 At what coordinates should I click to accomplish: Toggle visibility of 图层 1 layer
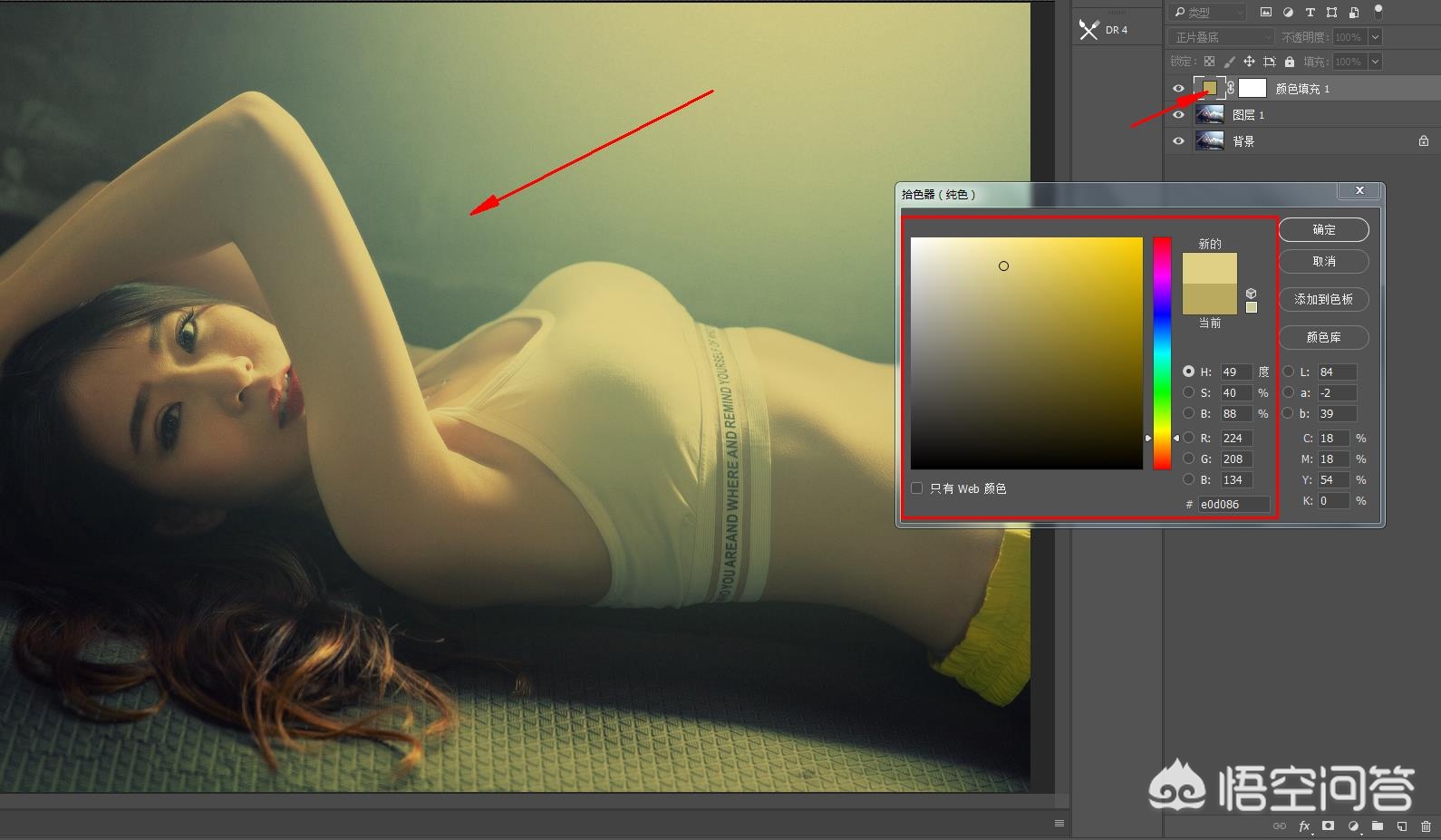click(x=1178, y=115)
